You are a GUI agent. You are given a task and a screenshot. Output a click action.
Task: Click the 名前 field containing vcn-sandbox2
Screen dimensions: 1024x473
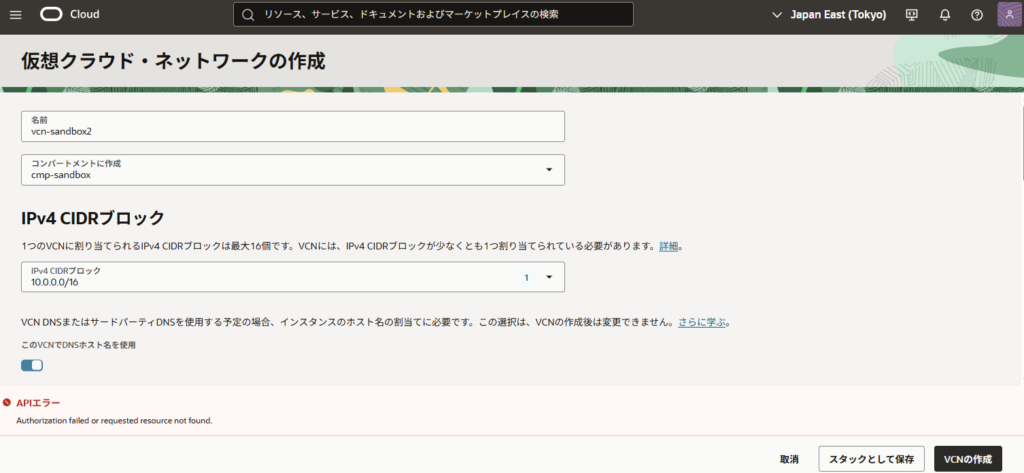[x=293, y=125]
